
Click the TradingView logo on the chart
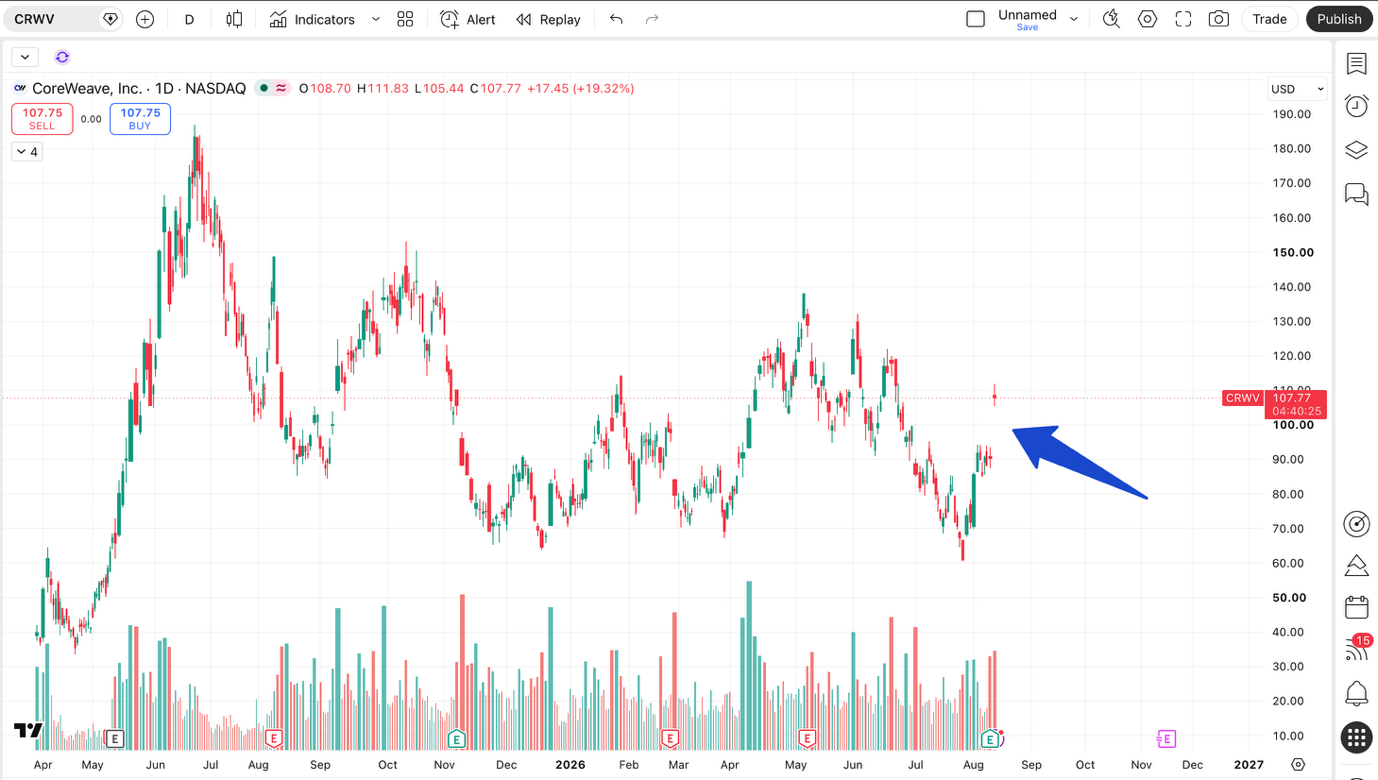(x=28, y=731)
